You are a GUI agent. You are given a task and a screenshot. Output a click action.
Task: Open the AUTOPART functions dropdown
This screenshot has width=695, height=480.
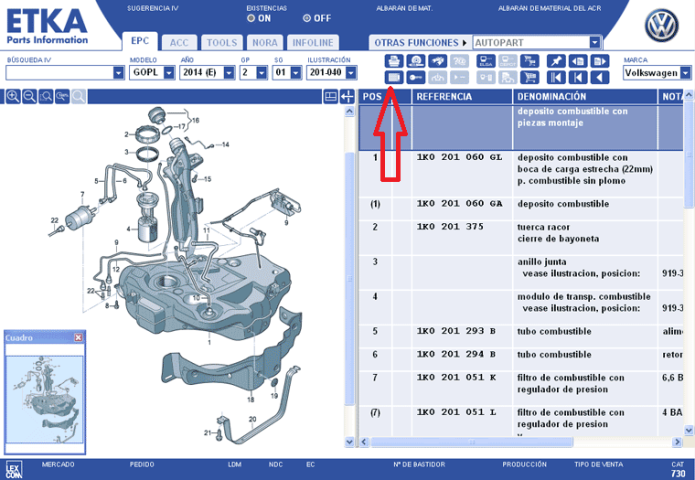[595, 43]
